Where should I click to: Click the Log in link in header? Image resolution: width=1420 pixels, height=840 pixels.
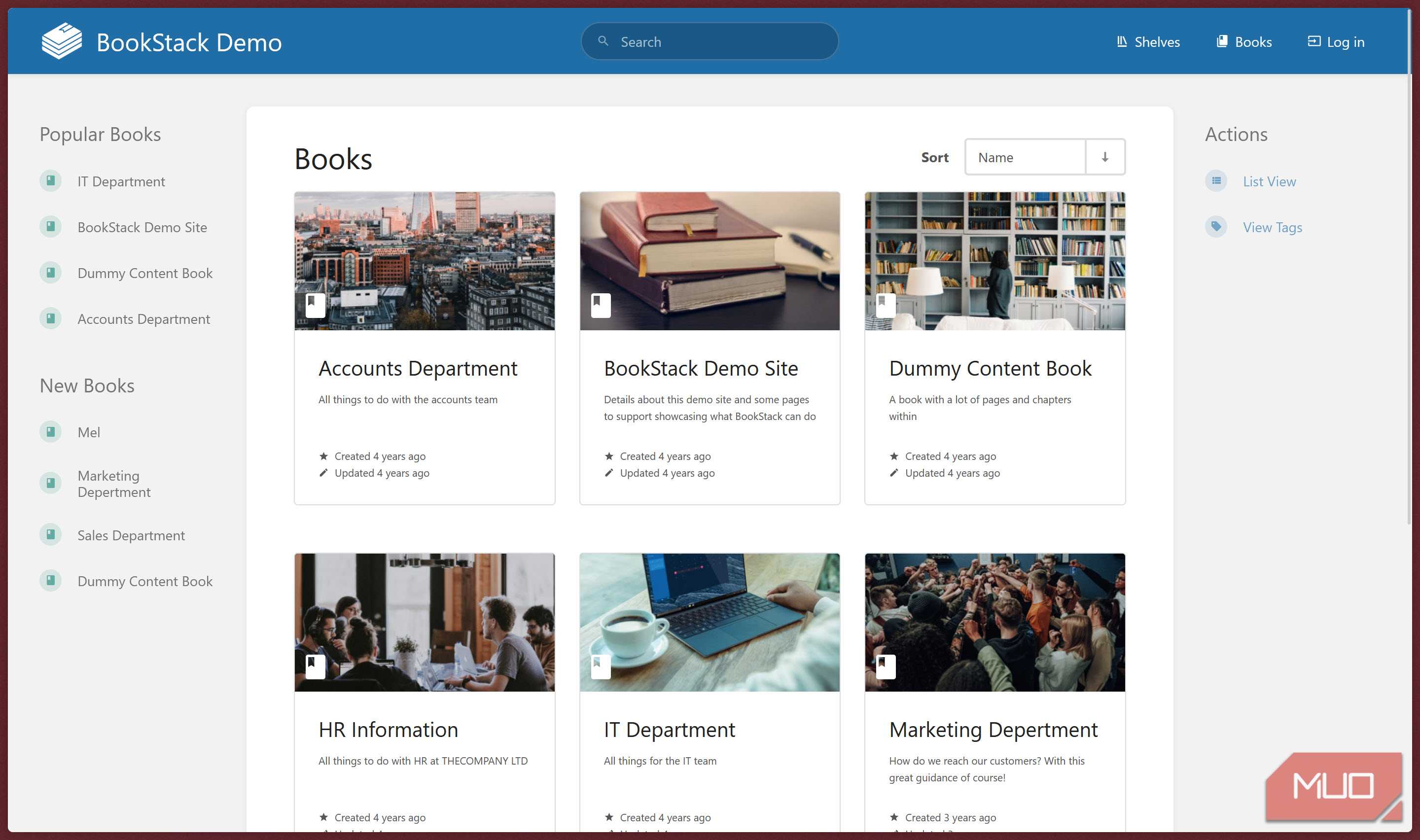click(1336, 42)
